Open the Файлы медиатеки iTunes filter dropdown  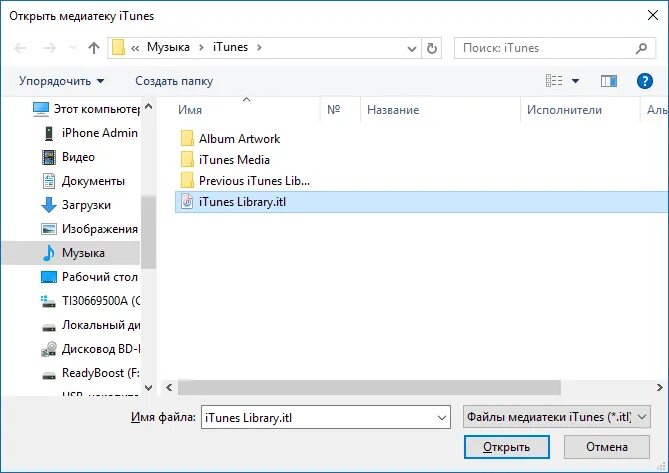(x=556, y=417)
